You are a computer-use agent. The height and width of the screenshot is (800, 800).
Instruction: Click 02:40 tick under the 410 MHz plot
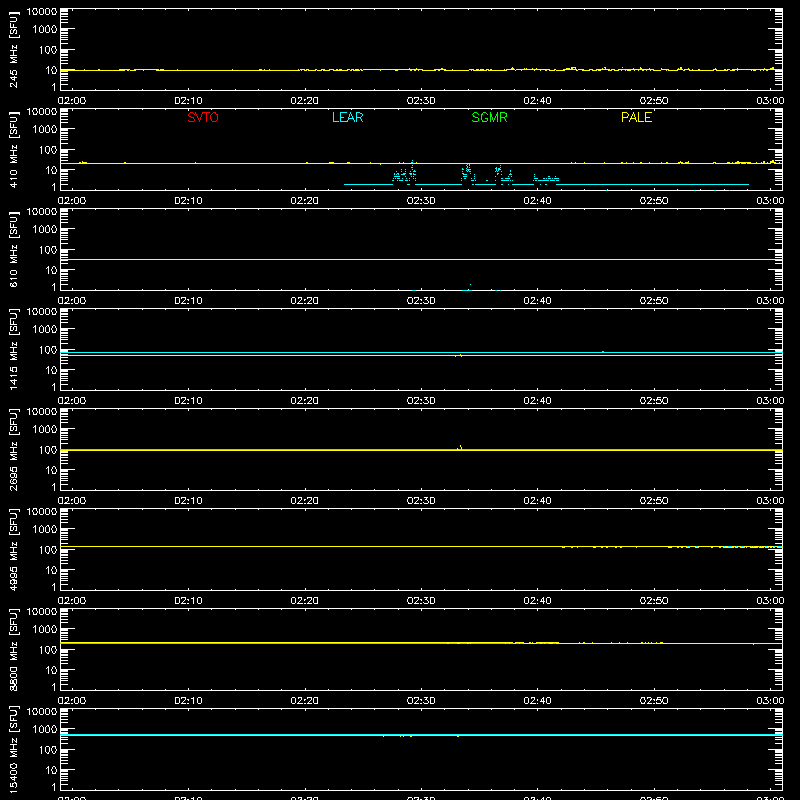[x=537, y=201]
